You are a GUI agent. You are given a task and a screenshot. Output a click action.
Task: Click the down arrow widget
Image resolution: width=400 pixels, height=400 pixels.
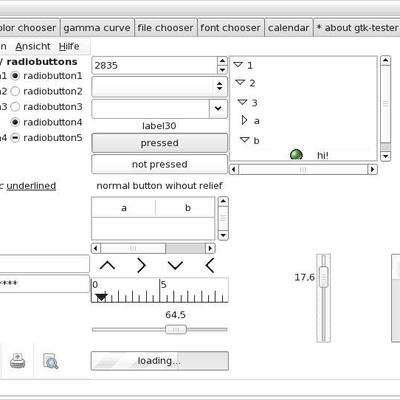pyautogui.click(x=175, y=266)
